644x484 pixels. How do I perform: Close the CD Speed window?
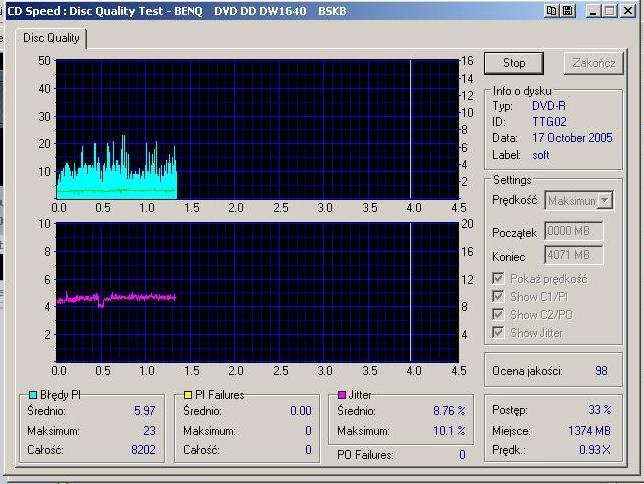pos(628,11)
